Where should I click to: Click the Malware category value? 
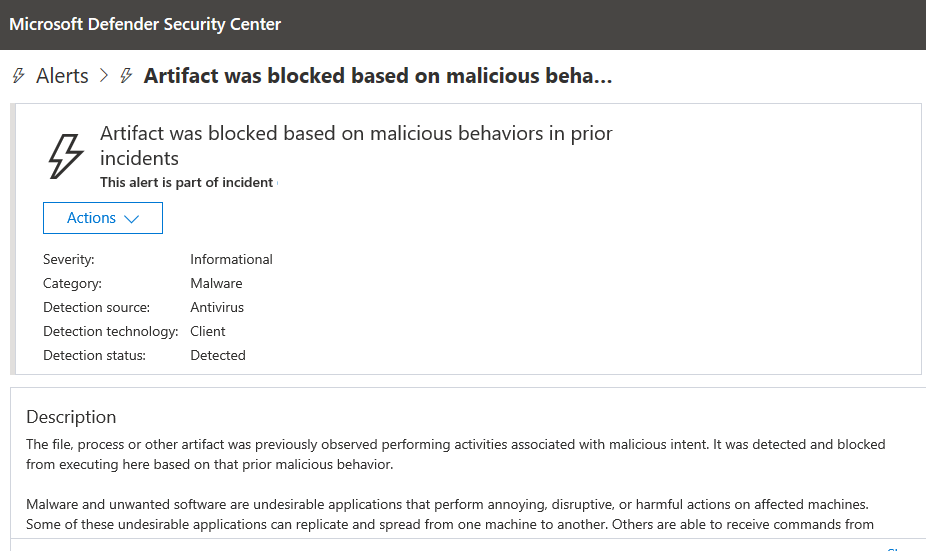coord(216,283)
